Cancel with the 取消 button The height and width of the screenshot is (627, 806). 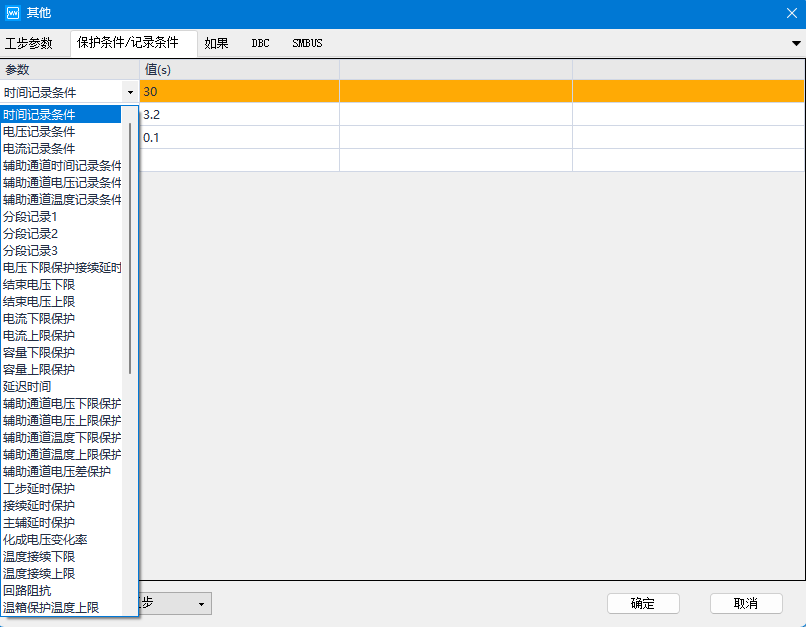click(746, 603)
